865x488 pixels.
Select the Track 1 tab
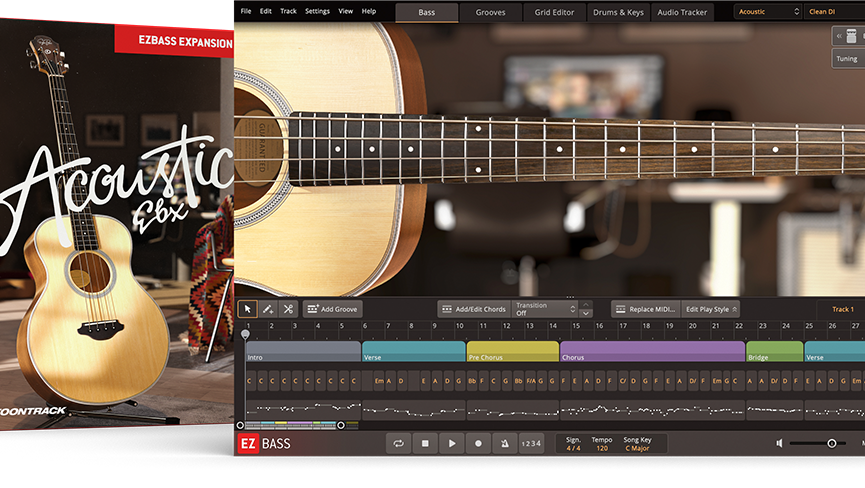tap(842, 309)
